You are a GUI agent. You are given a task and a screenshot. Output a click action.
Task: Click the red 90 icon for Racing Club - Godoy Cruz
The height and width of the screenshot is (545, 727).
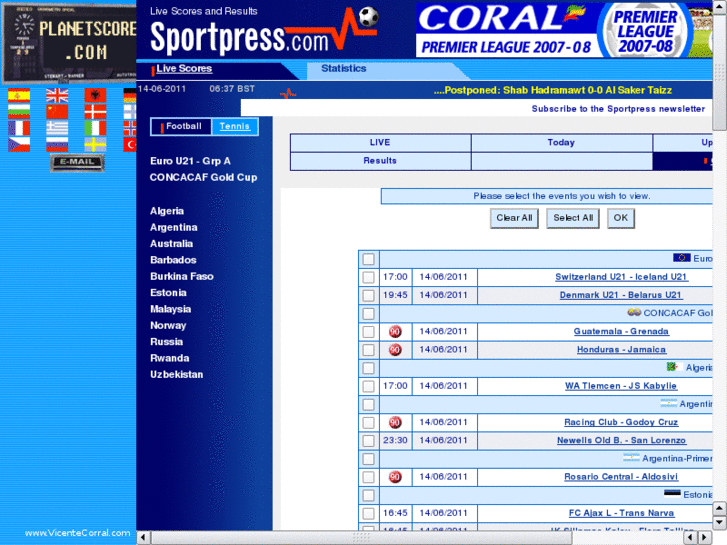pyautogui.click(x=395, y=423)
